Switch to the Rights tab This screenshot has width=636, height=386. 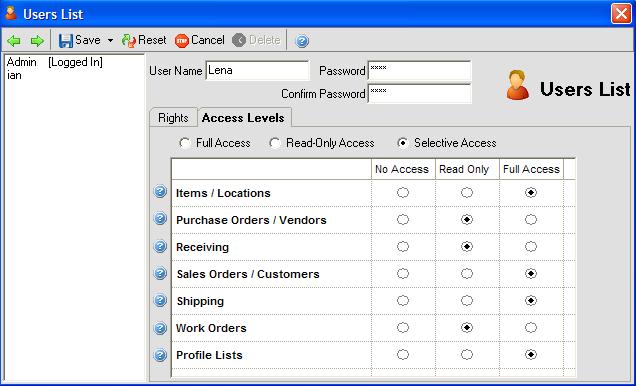click(174, 118)
